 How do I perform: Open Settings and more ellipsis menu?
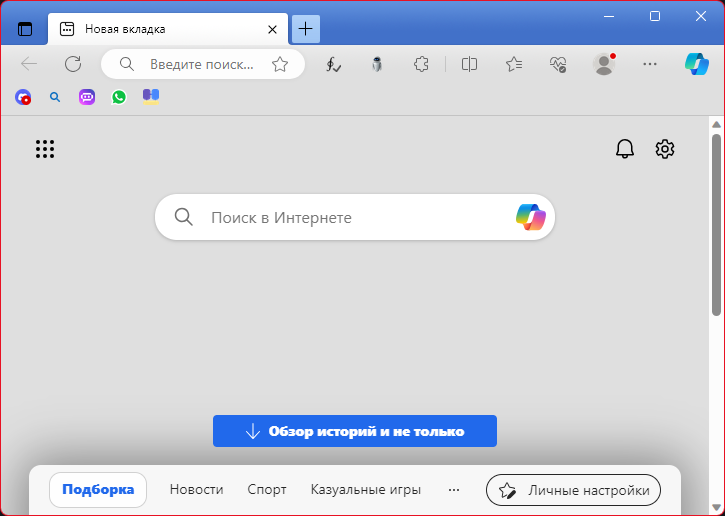pyautogui.click(x=650, y=64)
